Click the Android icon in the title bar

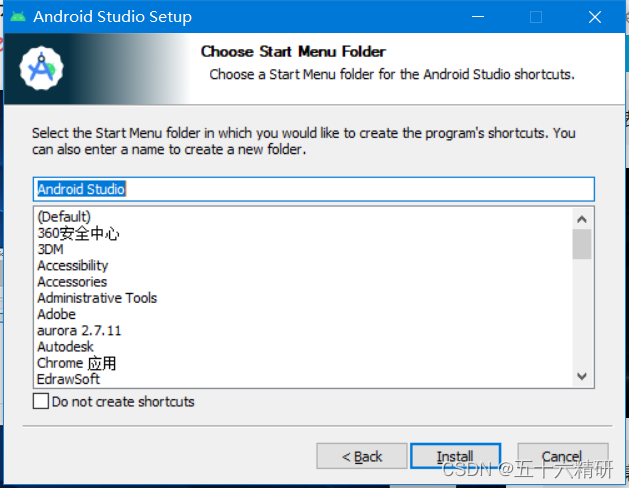pos(18,16)
